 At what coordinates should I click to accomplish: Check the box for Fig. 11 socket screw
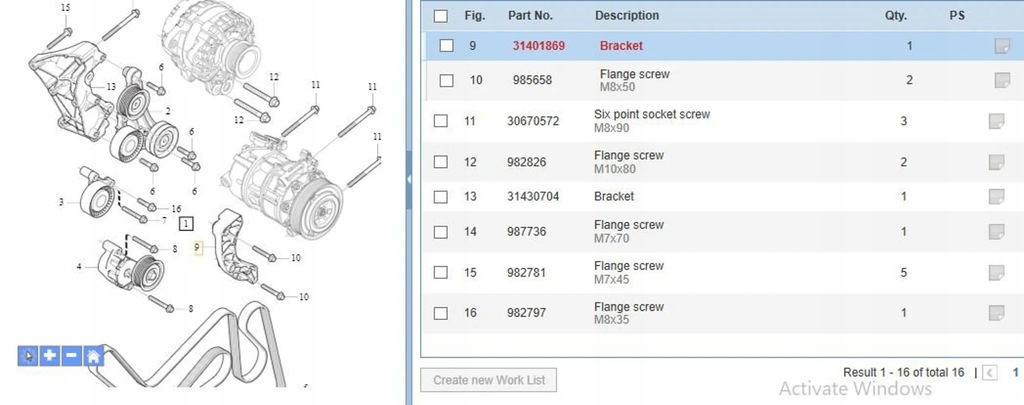click(x=441, y=121)
